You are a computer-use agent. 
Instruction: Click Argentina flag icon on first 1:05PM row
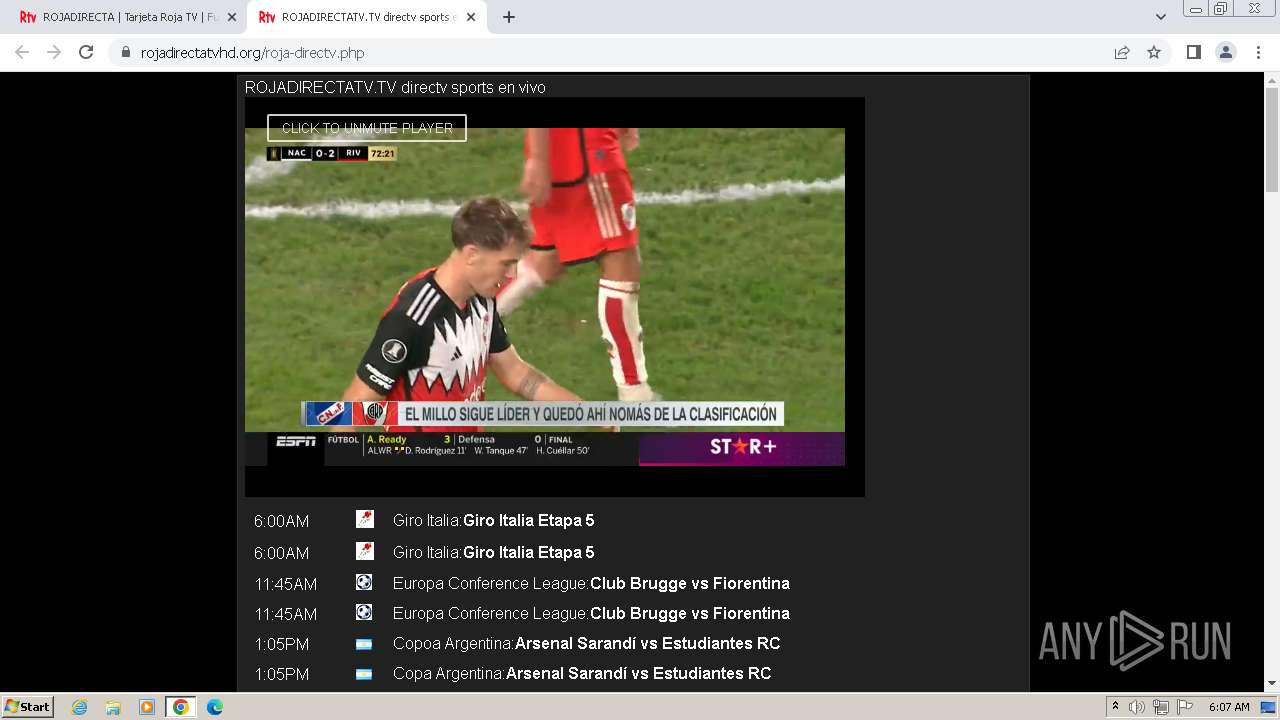(x=364, y=644)
